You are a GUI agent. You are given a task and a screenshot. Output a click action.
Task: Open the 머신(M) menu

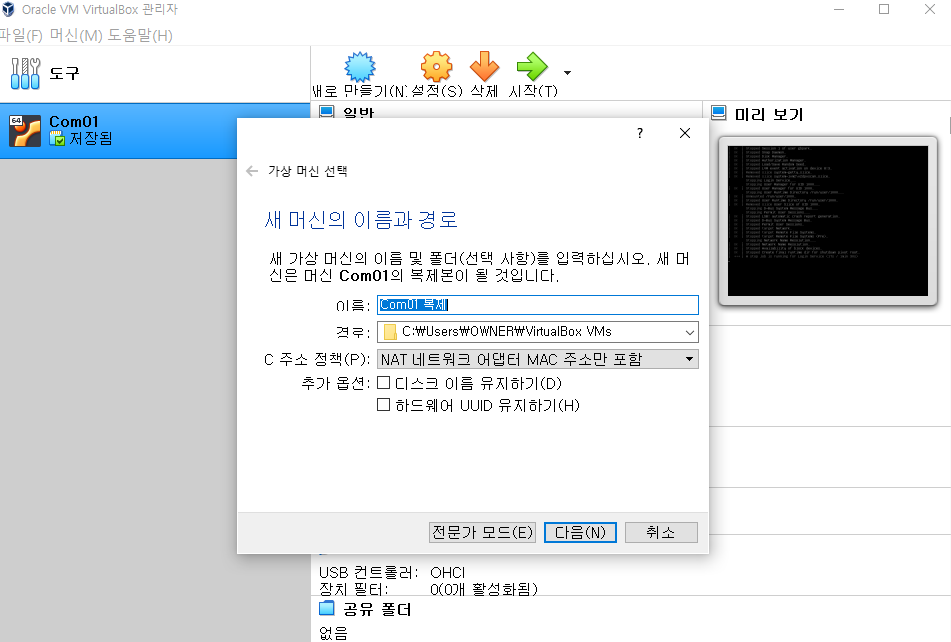(x=76, y=35)
